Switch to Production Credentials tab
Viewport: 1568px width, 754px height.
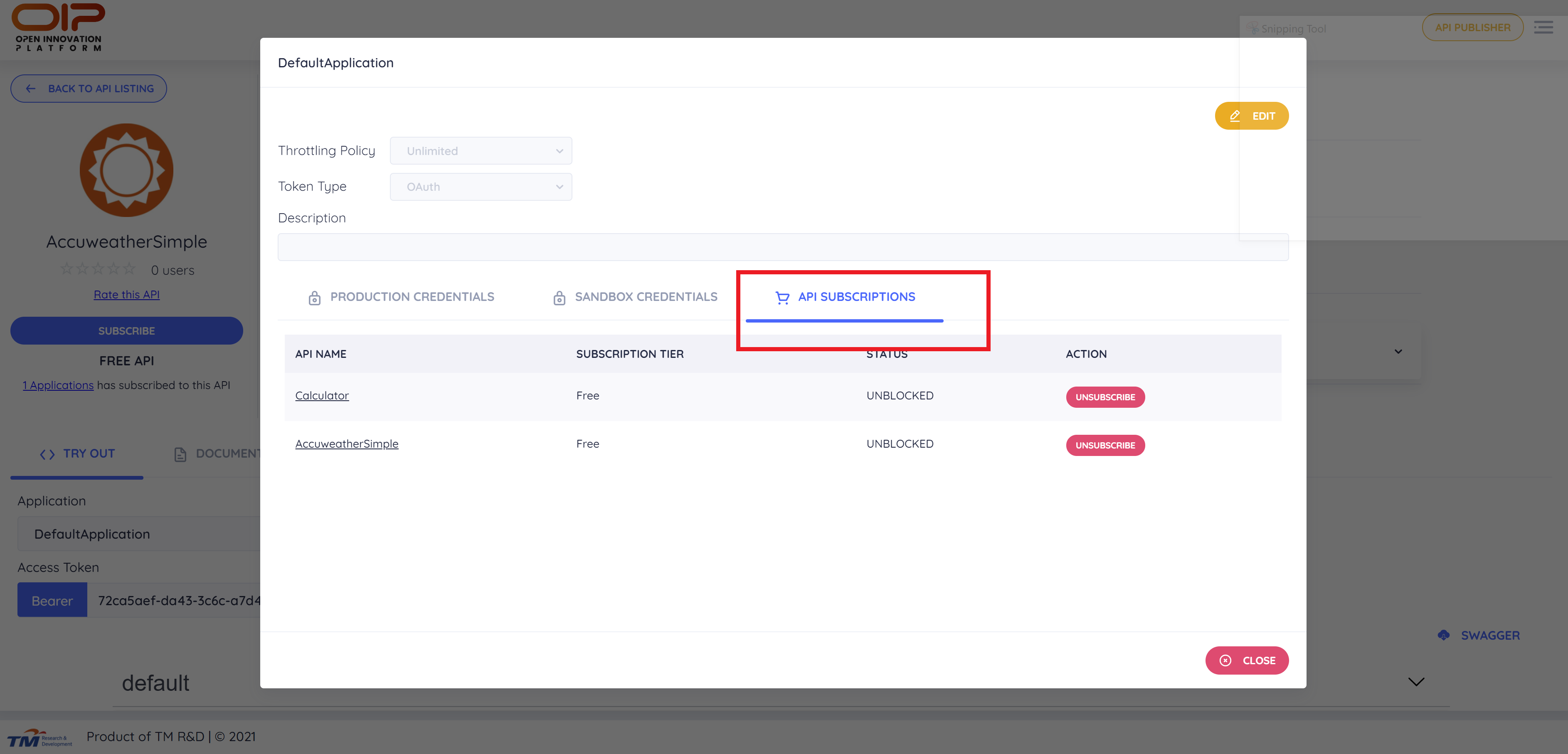click(x=401, y=297)
